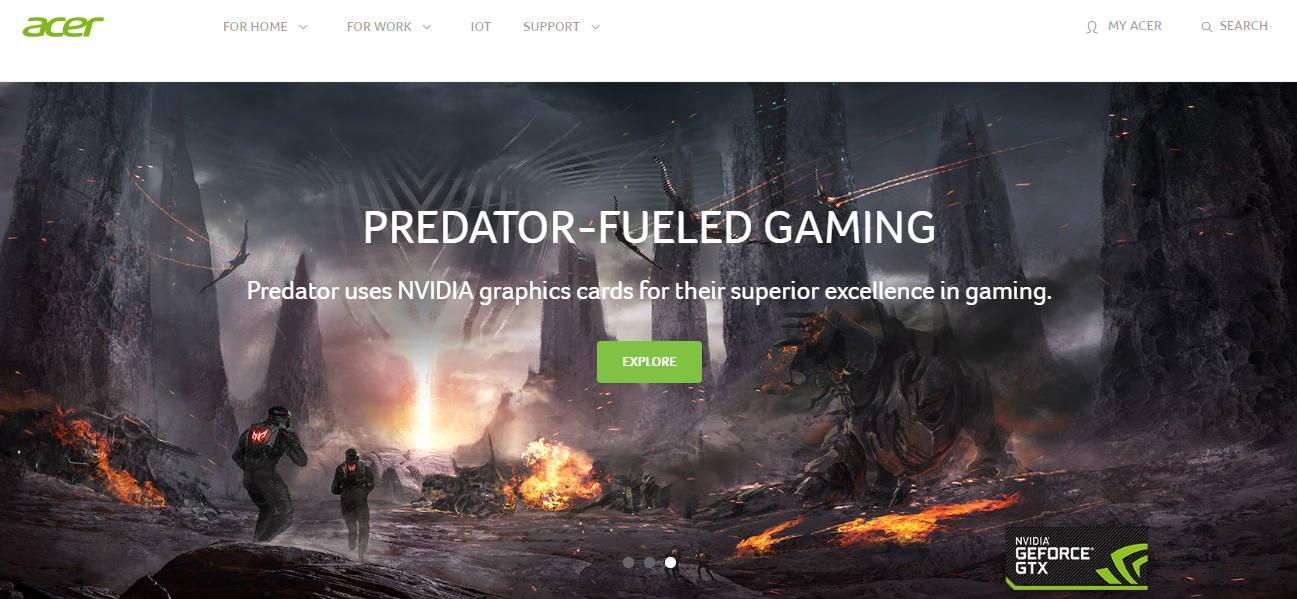The height and width of the screenshot is (599, 1297).
Task: Expand the For Home chevron arrow
Action: pos(303,27)
